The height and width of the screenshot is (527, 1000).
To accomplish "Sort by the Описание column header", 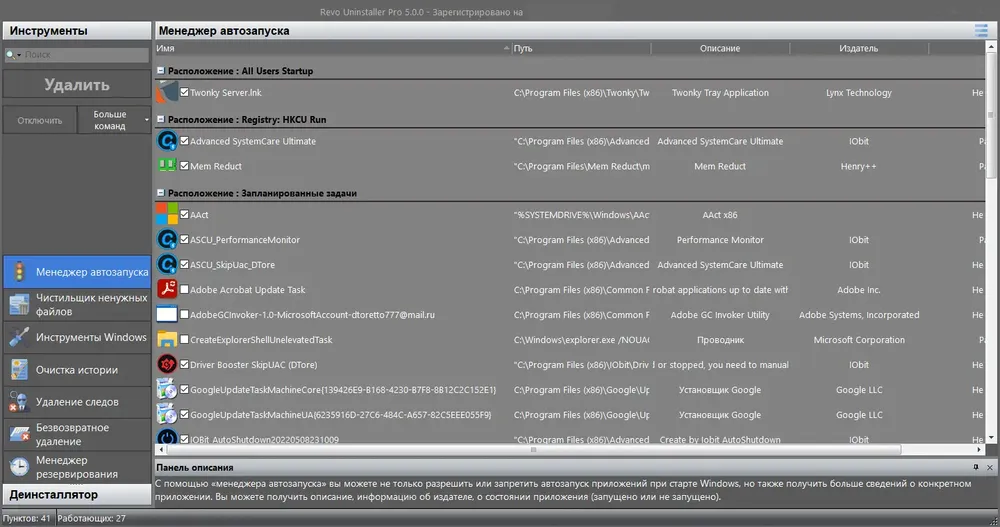I will coord(720,48).
